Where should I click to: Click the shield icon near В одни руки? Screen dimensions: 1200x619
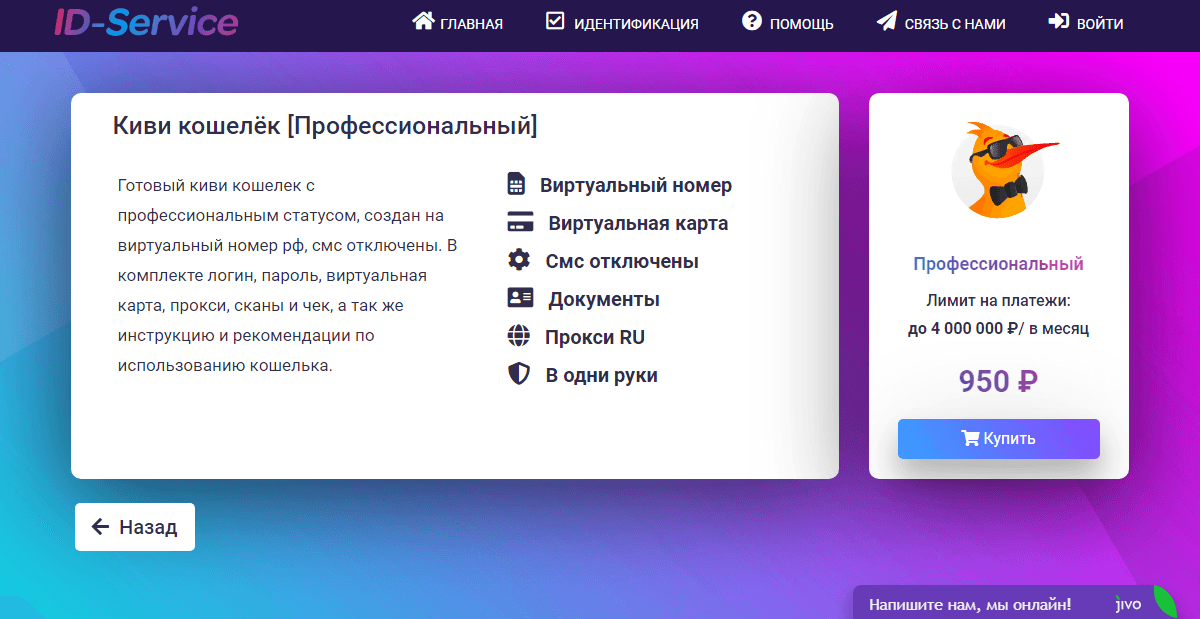[x=518, y=375]
